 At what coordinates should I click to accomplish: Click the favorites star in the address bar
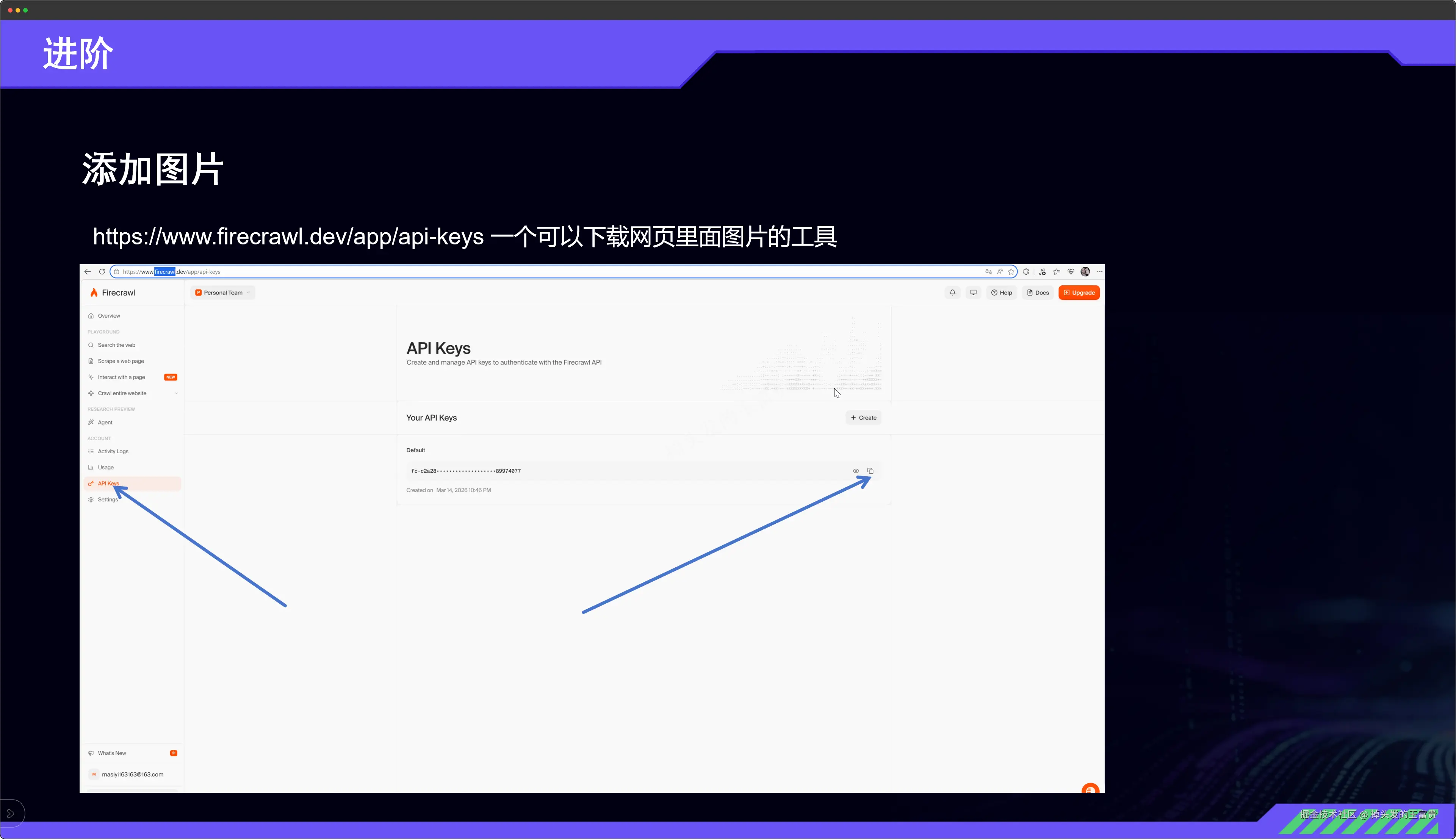pyautogui.click(x=1011, y=272)
